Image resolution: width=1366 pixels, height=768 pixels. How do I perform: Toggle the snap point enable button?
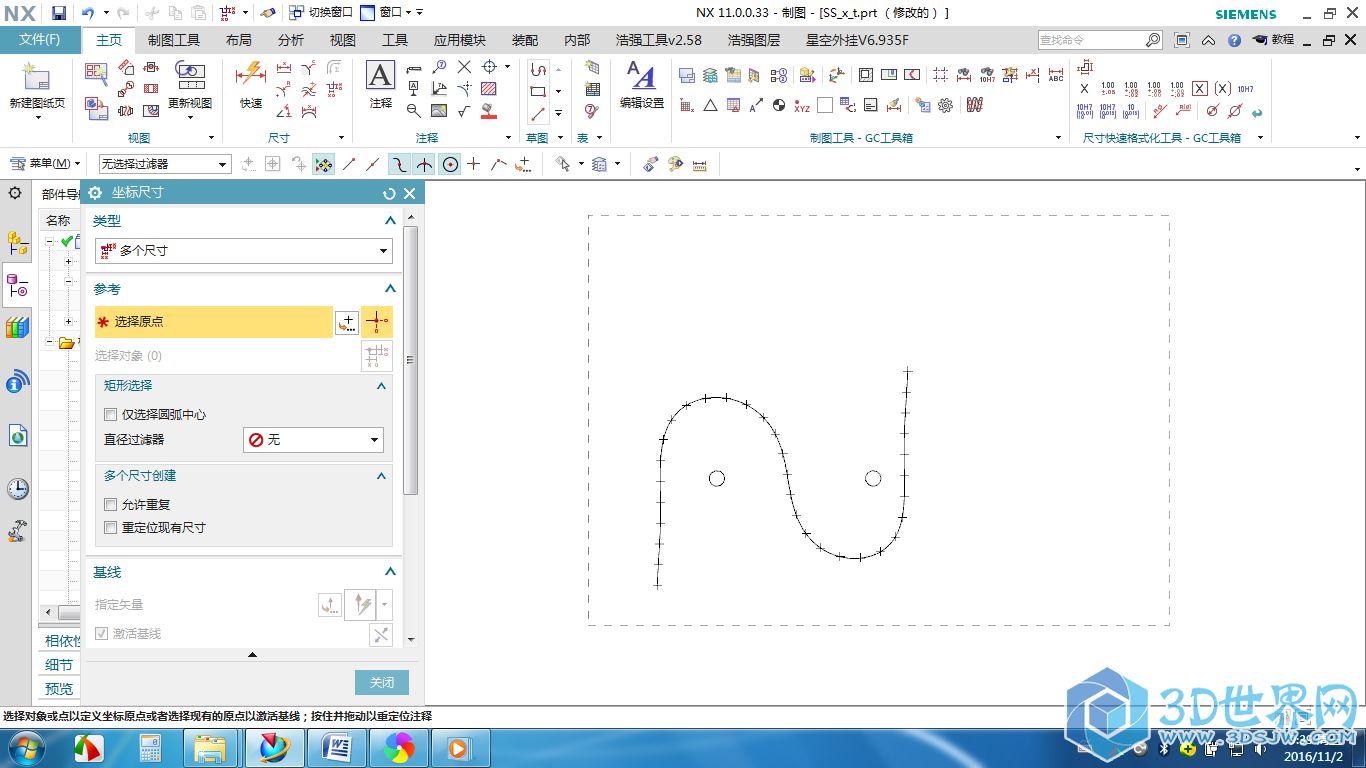click(x=323, y=164)
